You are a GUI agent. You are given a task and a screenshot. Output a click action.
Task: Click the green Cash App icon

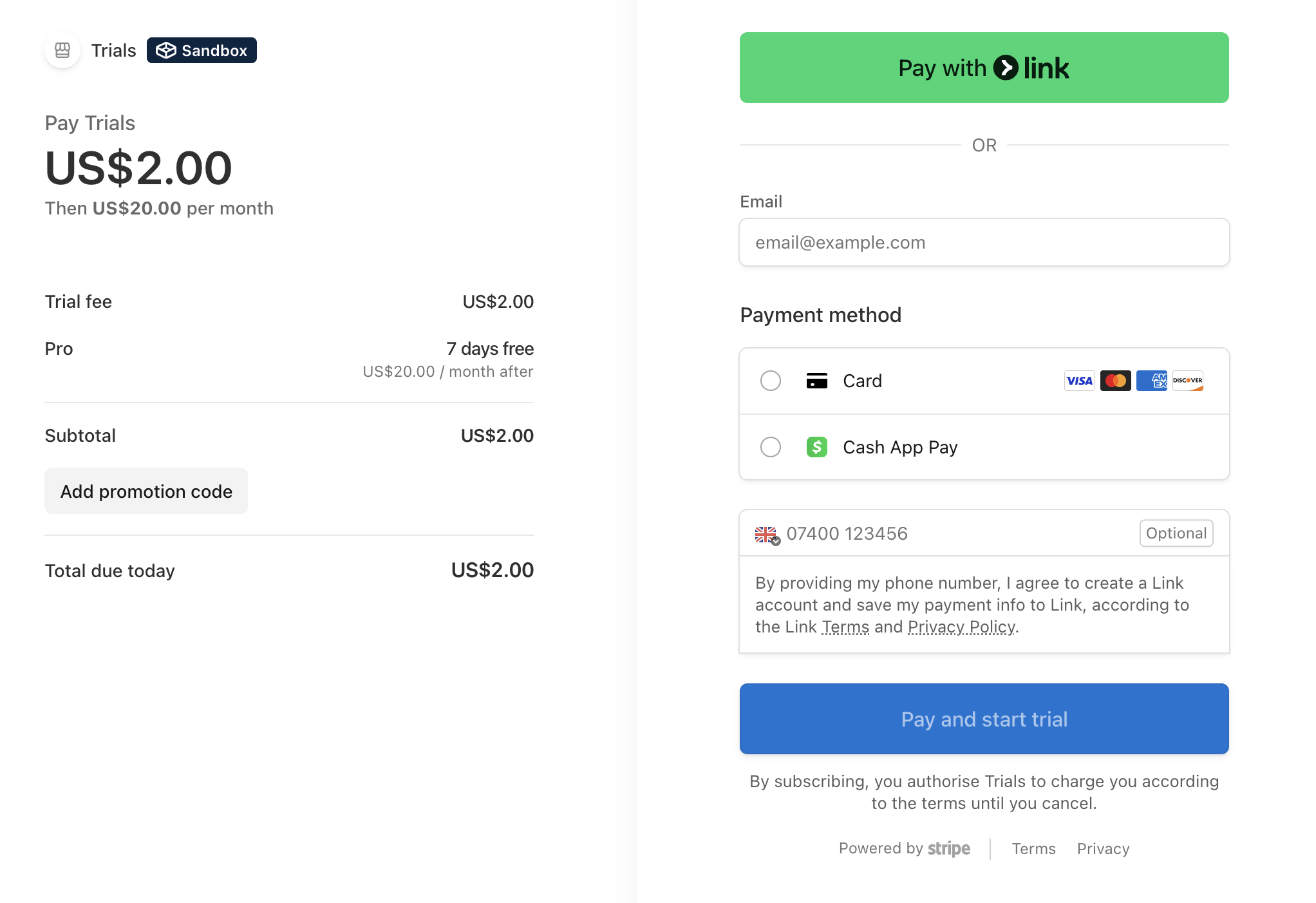(x=816, y=447)
